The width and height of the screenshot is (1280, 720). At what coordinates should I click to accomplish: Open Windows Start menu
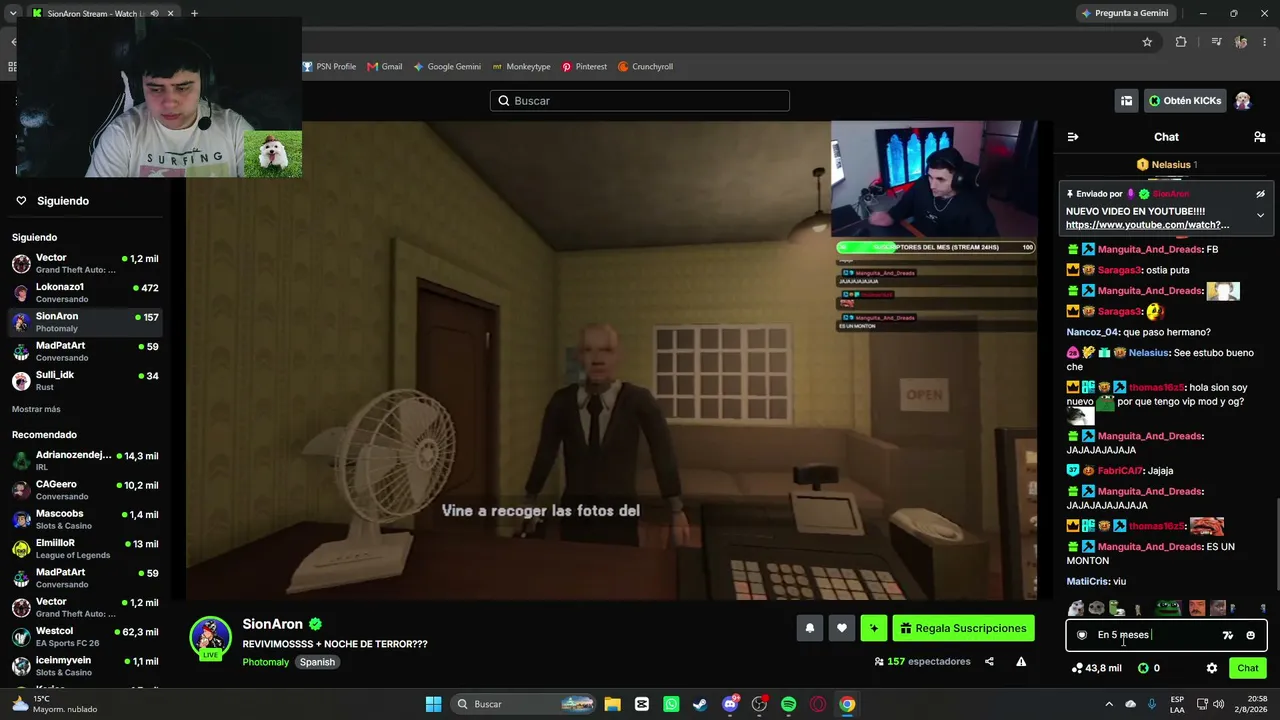433,704
